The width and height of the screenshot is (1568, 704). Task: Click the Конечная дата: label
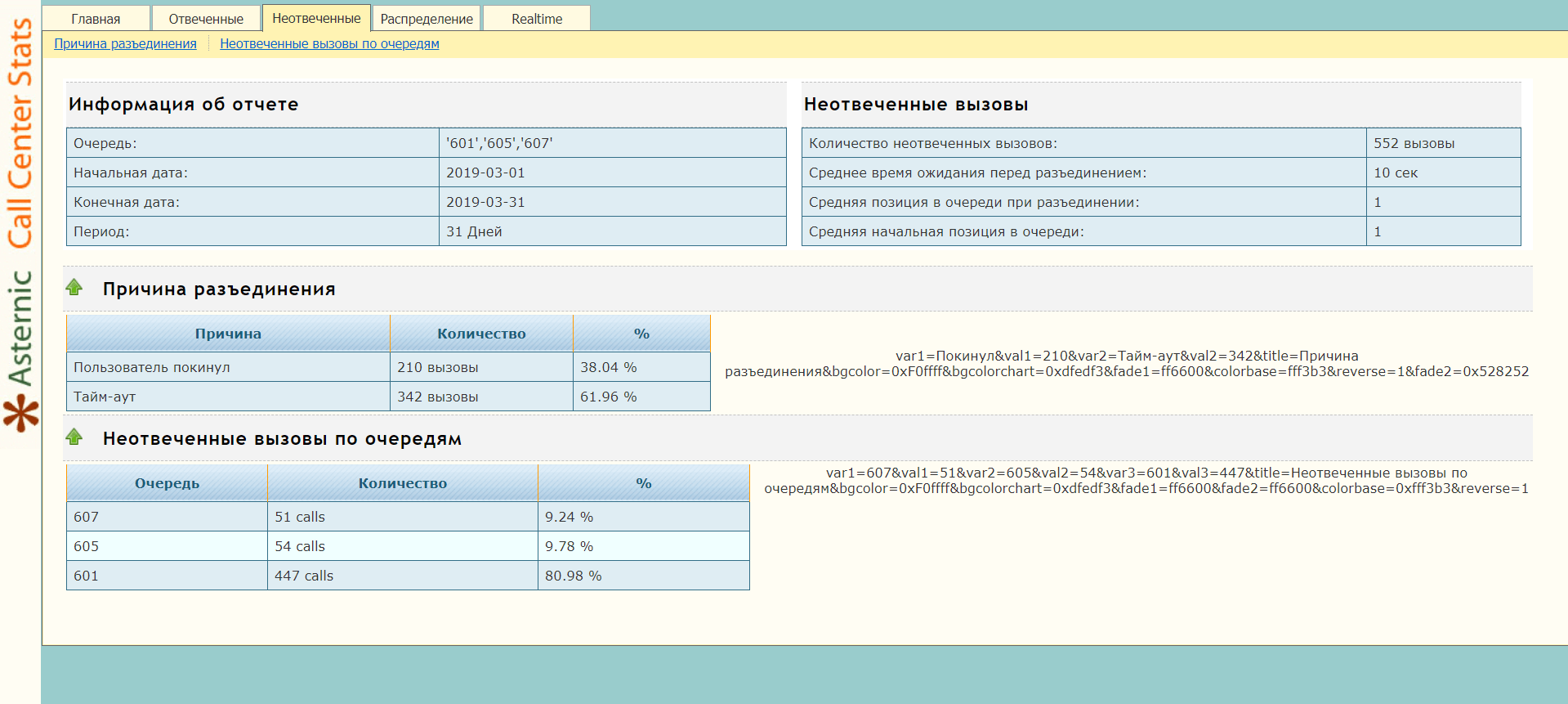127,202
